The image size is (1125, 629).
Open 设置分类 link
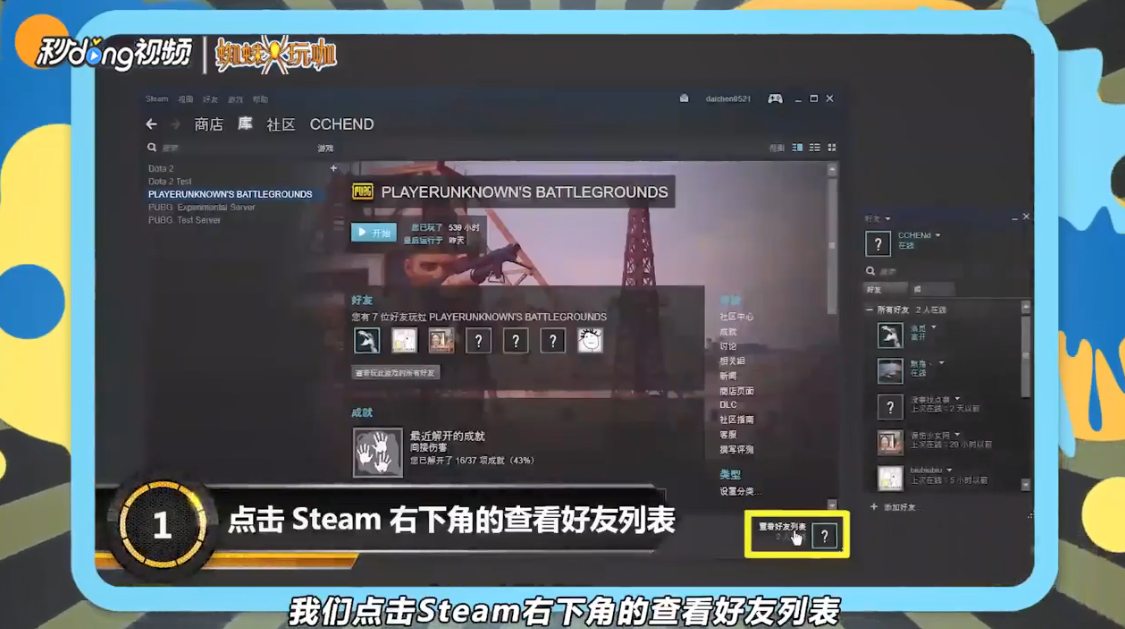[740, 491]
